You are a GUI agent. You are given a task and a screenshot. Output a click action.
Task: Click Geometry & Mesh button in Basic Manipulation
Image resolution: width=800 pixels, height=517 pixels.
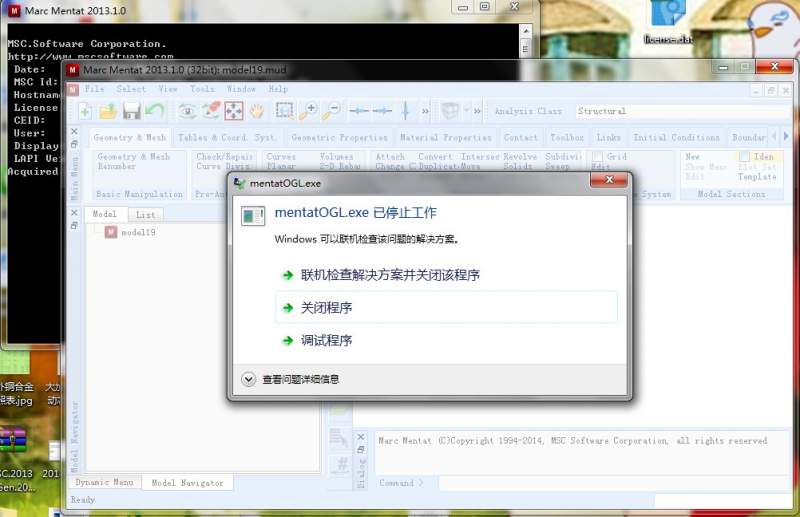tap(133, 157)
